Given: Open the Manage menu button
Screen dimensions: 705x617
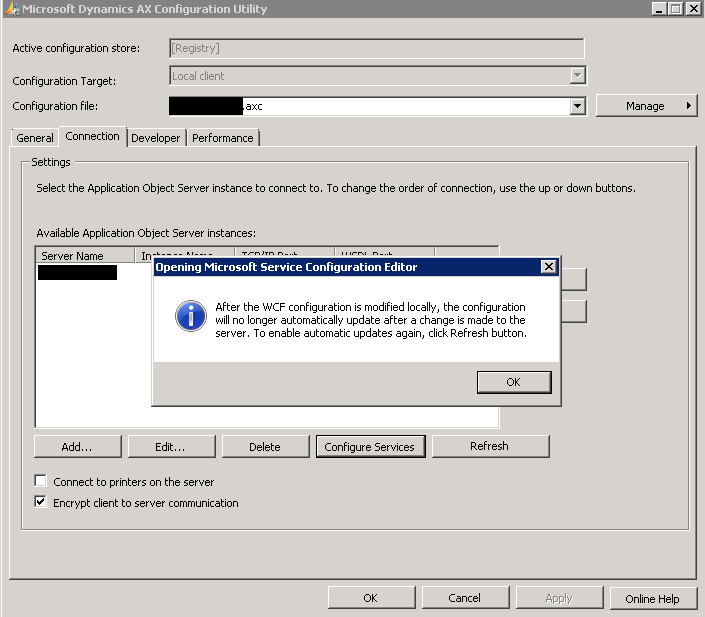Looking at the screenshot, I should (x=647, y=106).
